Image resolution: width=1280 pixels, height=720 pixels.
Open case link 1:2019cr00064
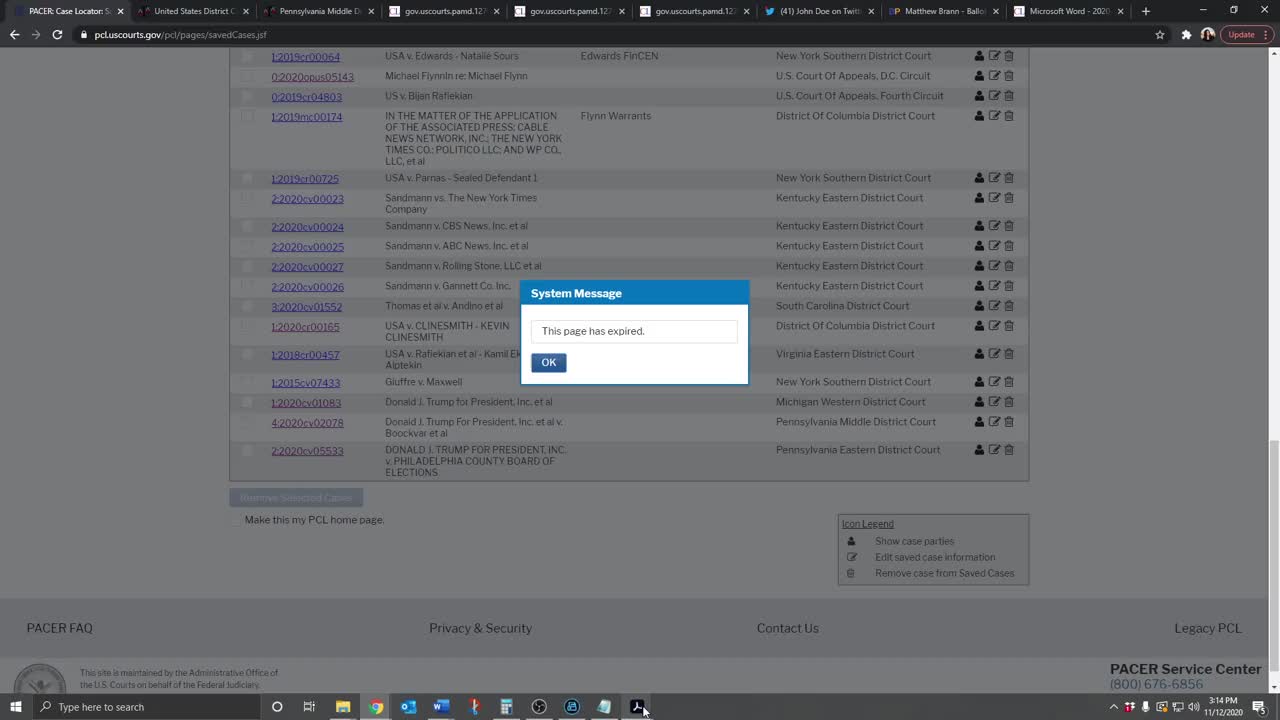(305, 57)
